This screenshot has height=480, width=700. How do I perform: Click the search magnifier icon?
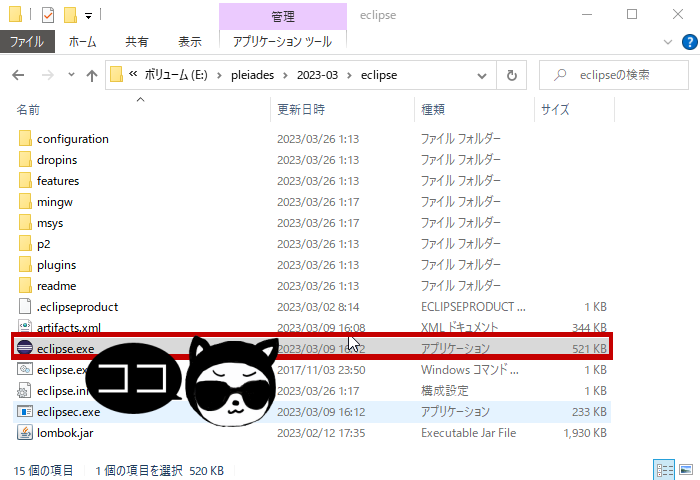coord(560,75)
